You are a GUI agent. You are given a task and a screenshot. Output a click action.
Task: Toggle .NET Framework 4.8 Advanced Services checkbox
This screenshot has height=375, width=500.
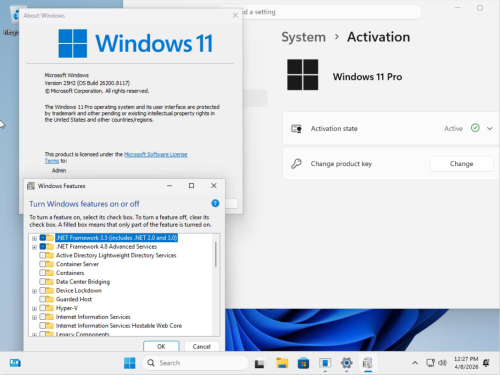click(x=43, y=247)
